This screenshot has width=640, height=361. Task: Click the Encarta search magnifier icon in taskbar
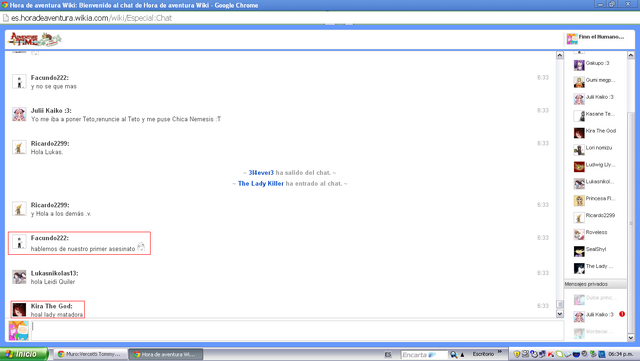click(453, 354)
